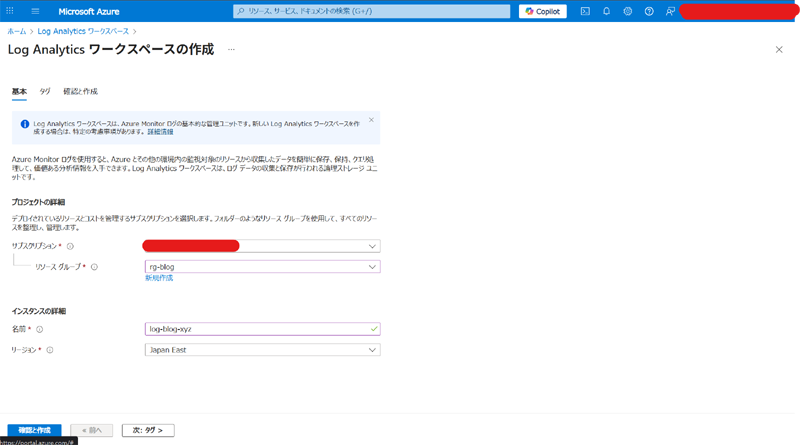Click 新規作成 link under resource group
This screenshot has width=800, height=445.
(x=159, y=278)
